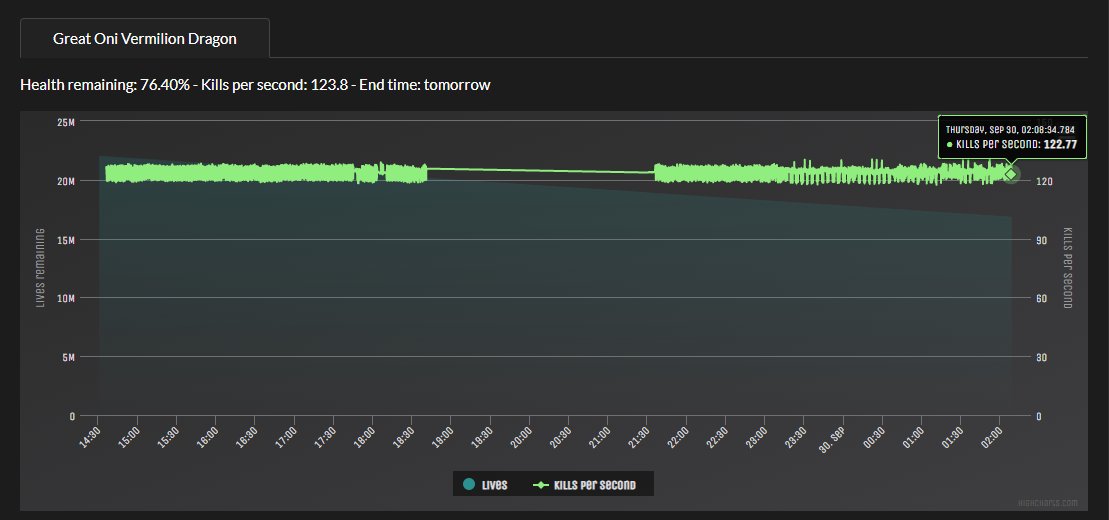Click the green Kills Per Second legend marker
The width and height of the screenshot is (1109, 520).
pos(540,485)
